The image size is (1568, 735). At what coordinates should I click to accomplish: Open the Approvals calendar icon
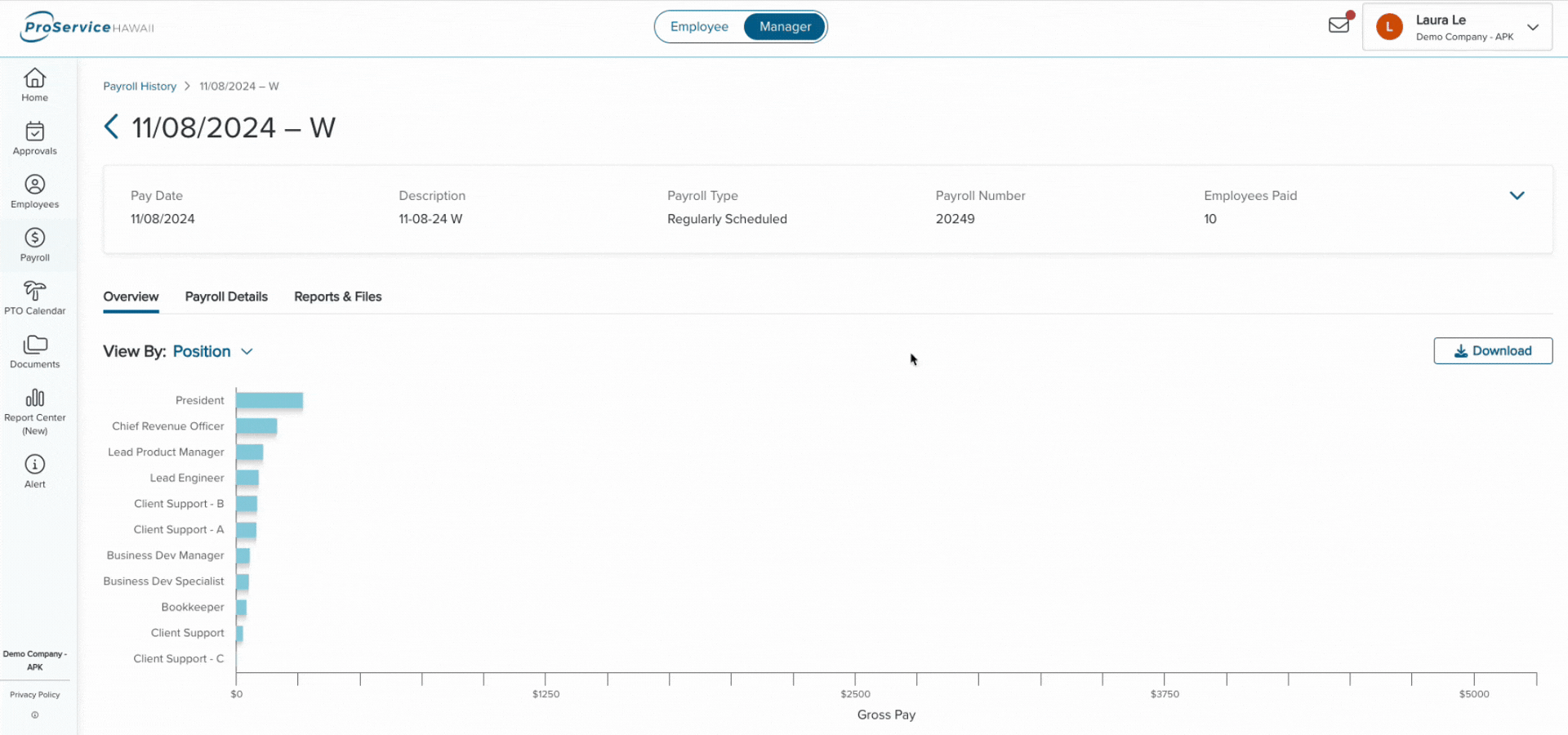click(34, 131)
